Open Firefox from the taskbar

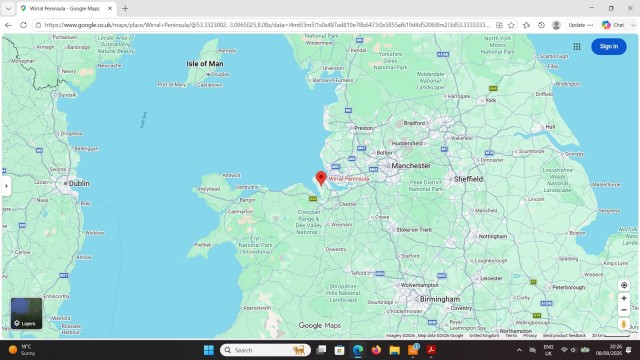376,350
